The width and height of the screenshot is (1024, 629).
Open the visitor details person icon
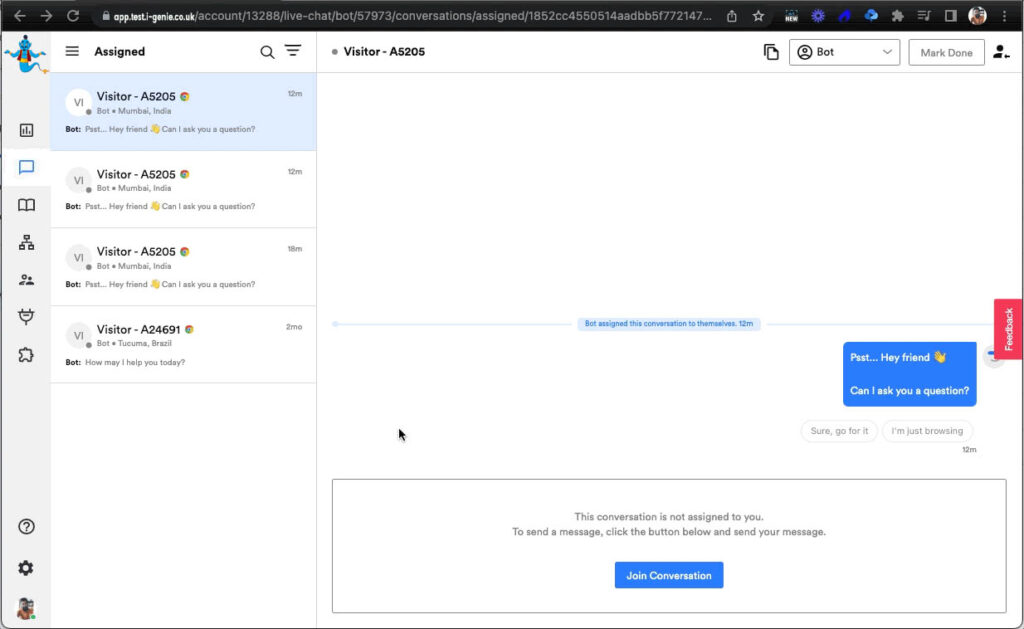[x=1001, y=52]
